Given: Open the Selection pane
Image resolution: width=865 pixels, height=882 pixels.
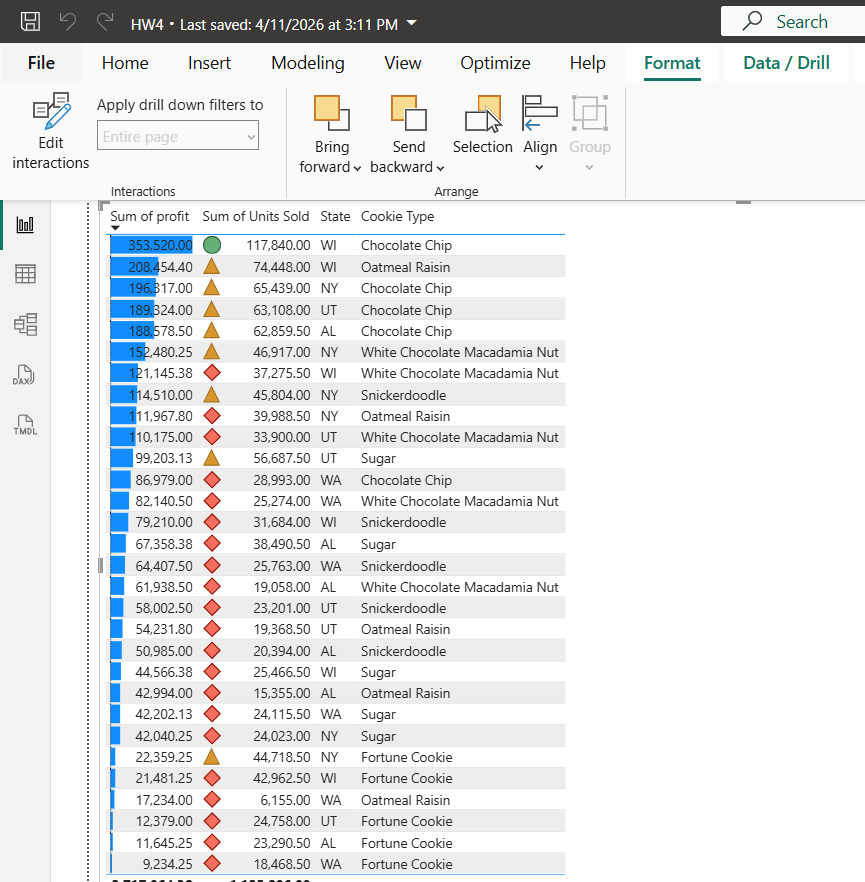Looking at the screenshot, I should pos(483,124).
